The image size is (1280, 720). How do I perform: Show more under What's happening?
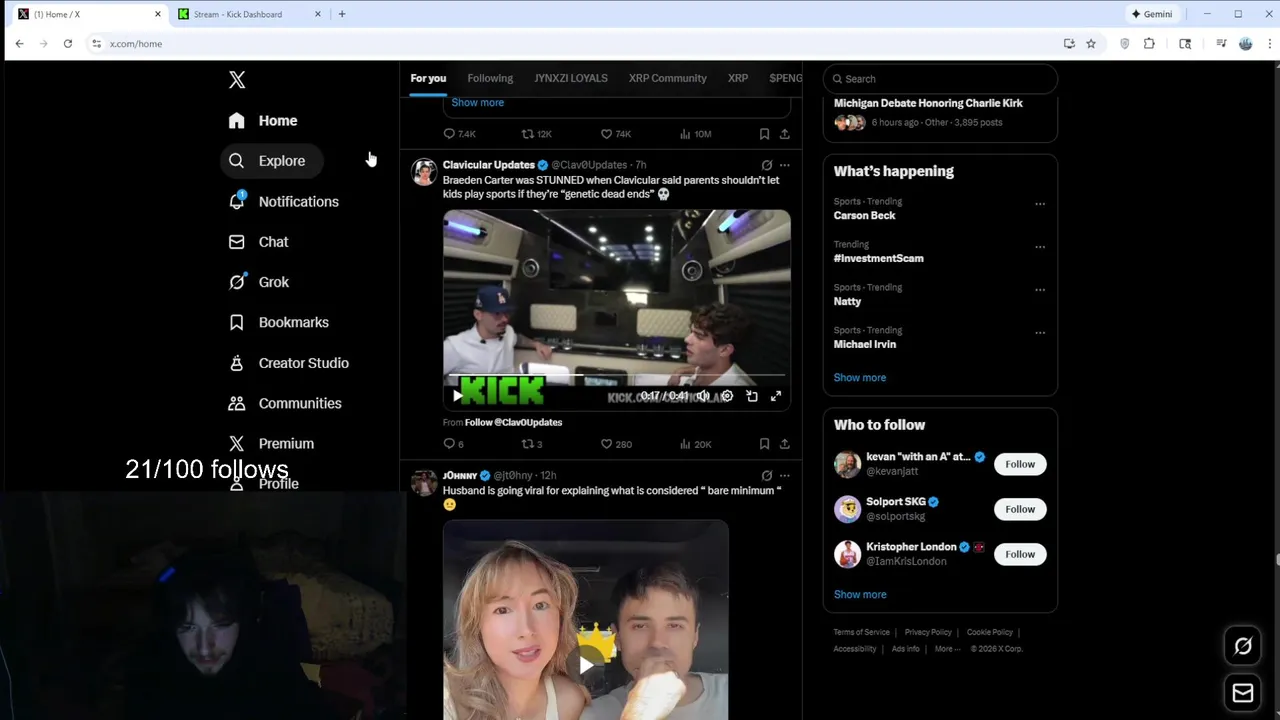pyautogui.click(x=860, y=378)
